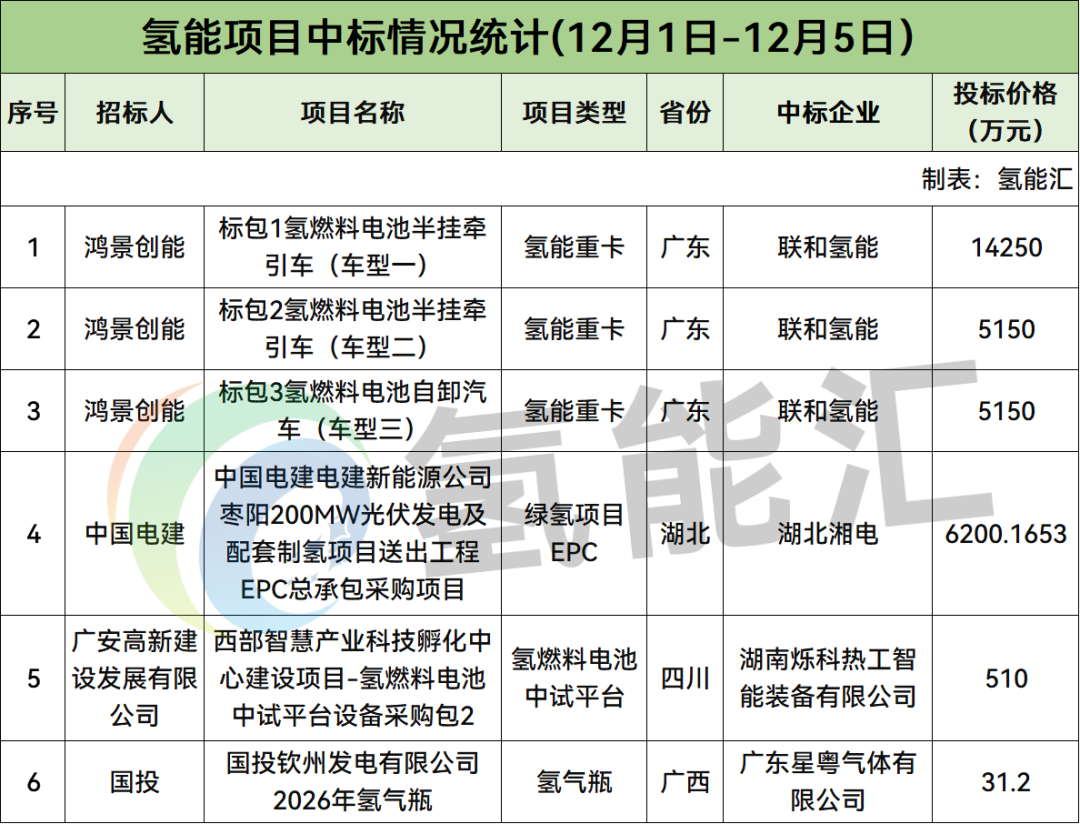Select the 广安高新建设发展有限公司 tenderer cell
Viewport: 1080px width, 824px height.
(x=135, y=677)
